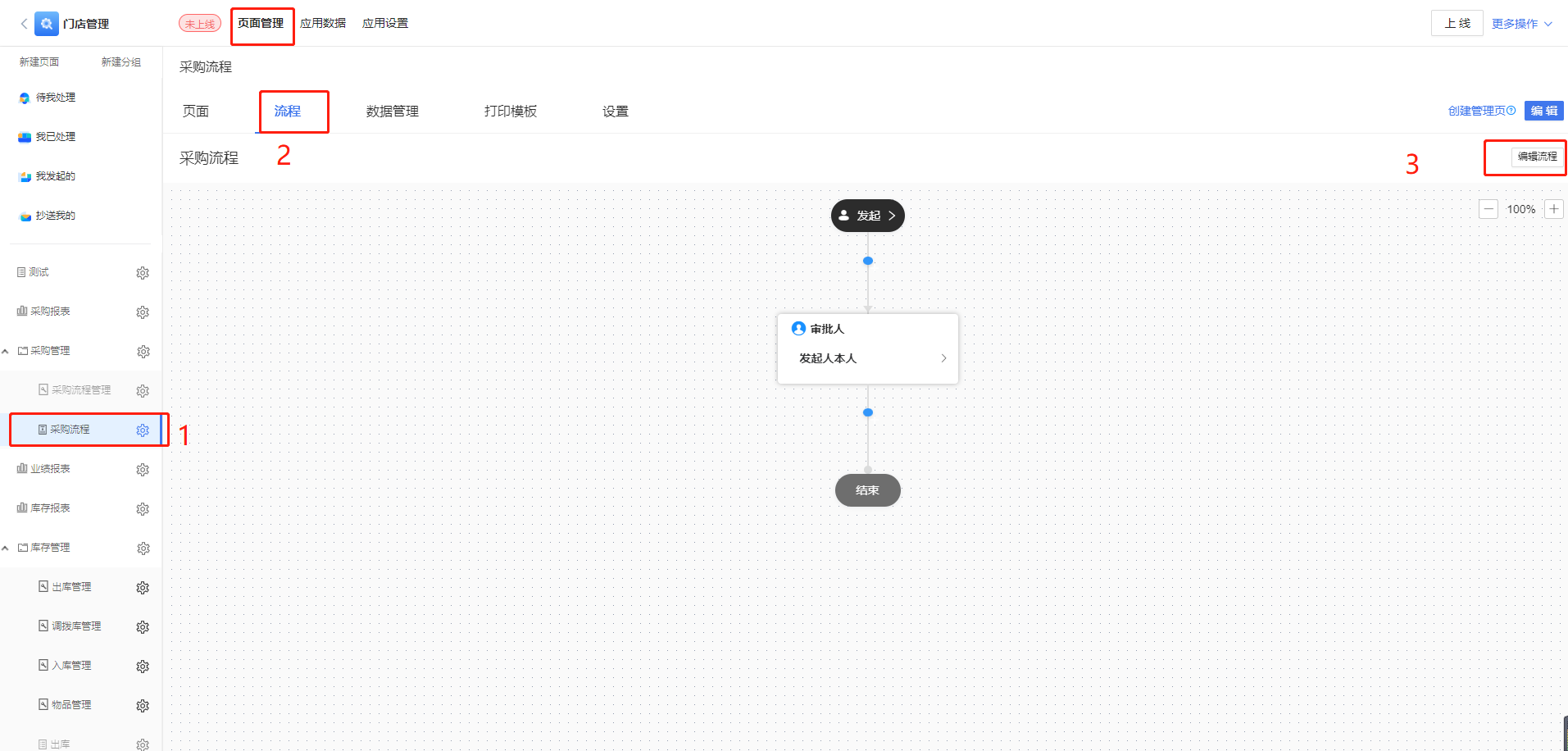Open the 设置 sub-tab

616,112
